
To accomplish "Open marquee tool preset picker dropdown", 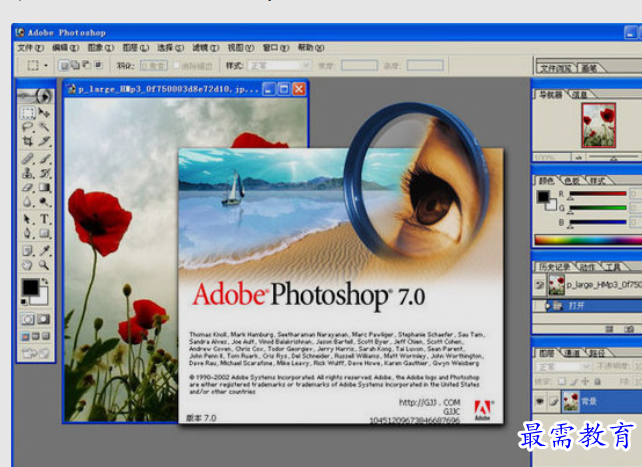I will click(x=46, y=65).
